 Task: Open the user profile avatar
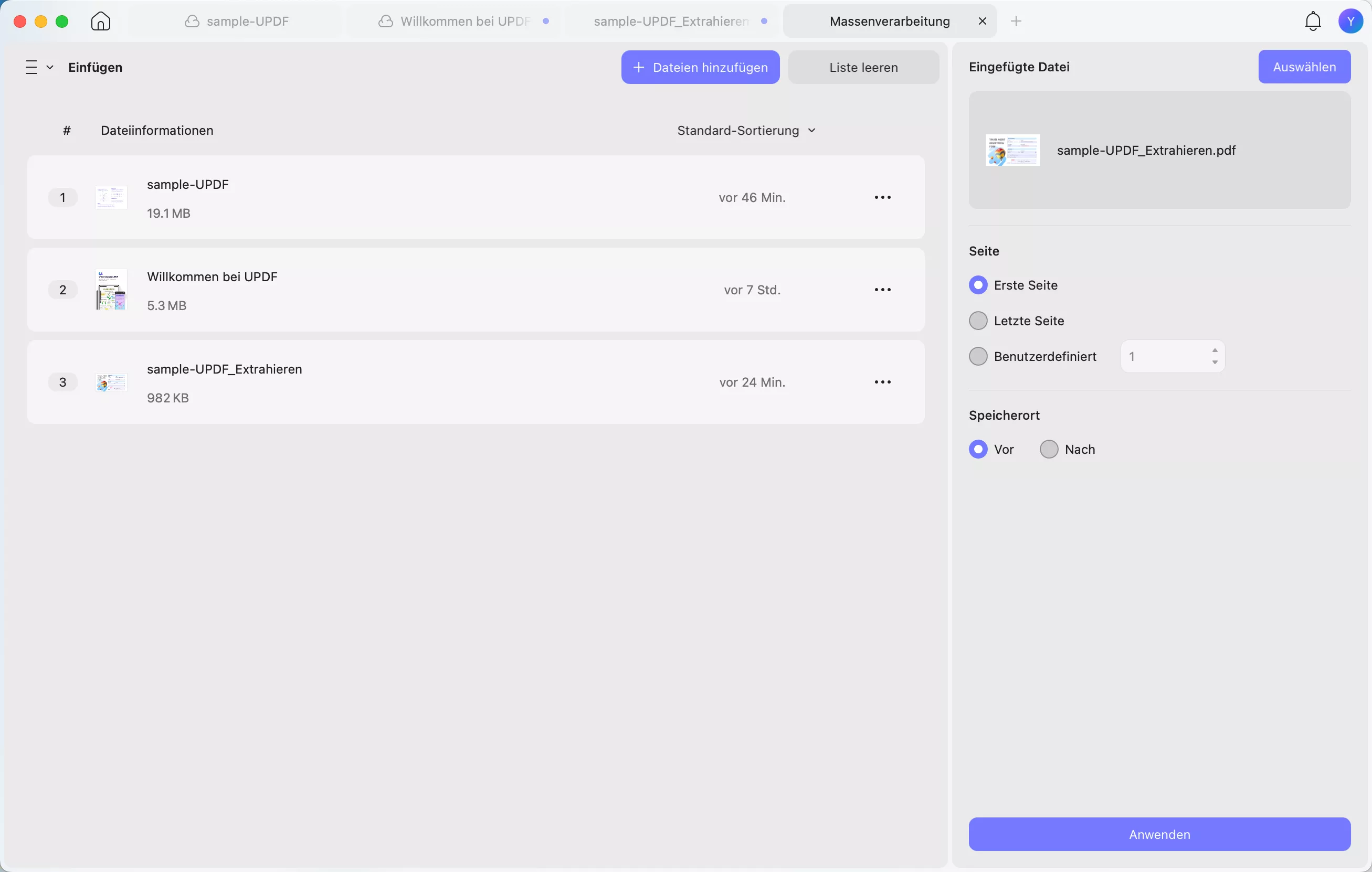click(1350, 22)
